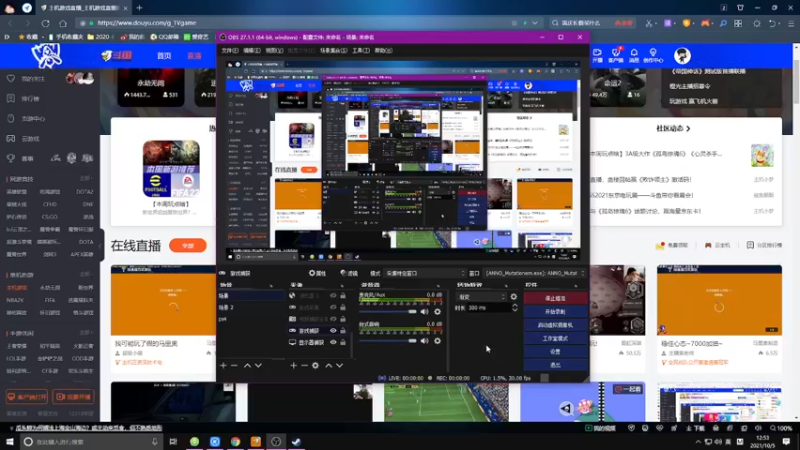The height and width of the screenshot is (450, 800).
Task: Click browser scissors screenshot tool icon
Action: (649, 23)
